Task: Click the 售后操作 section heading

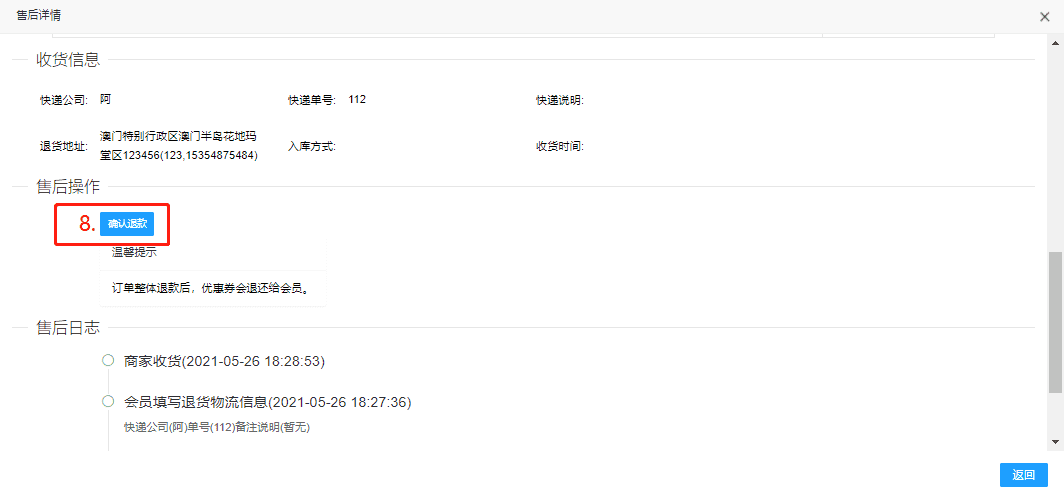Action: [x=68, y=186]
